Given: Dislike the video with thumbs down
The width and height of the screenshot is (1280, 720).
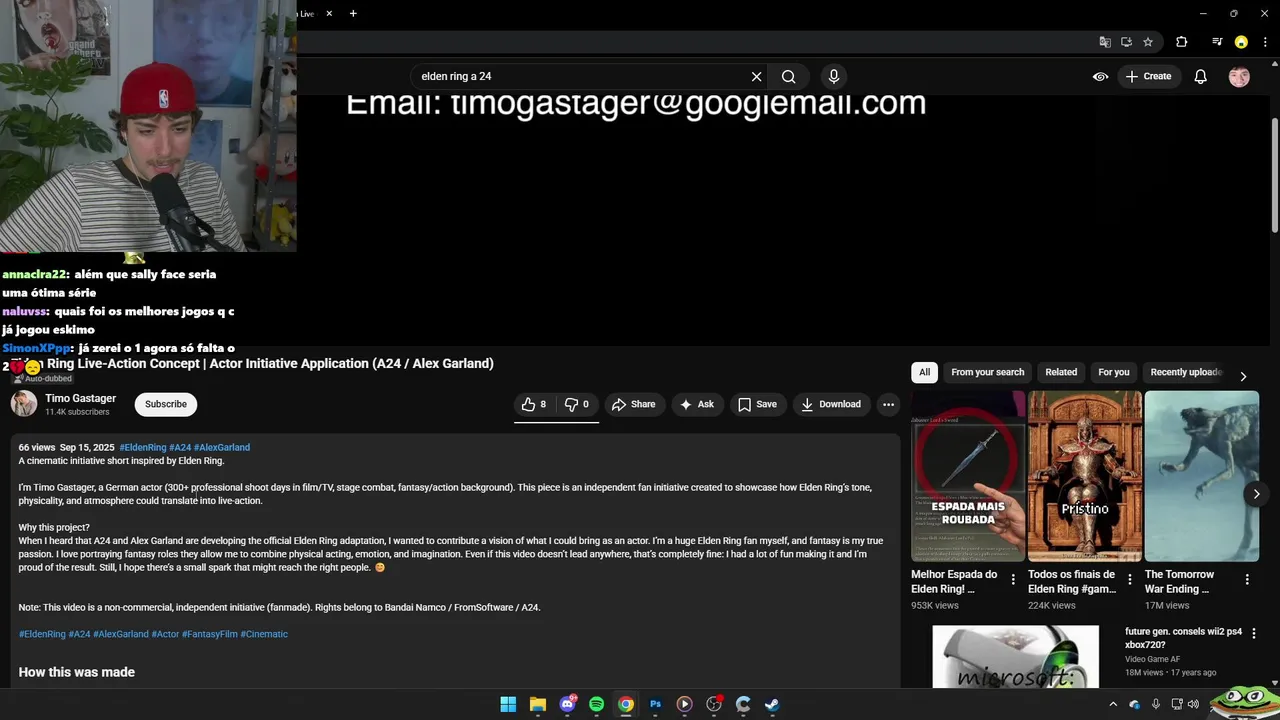Looking at the screenshot, I should click(577, 404).
